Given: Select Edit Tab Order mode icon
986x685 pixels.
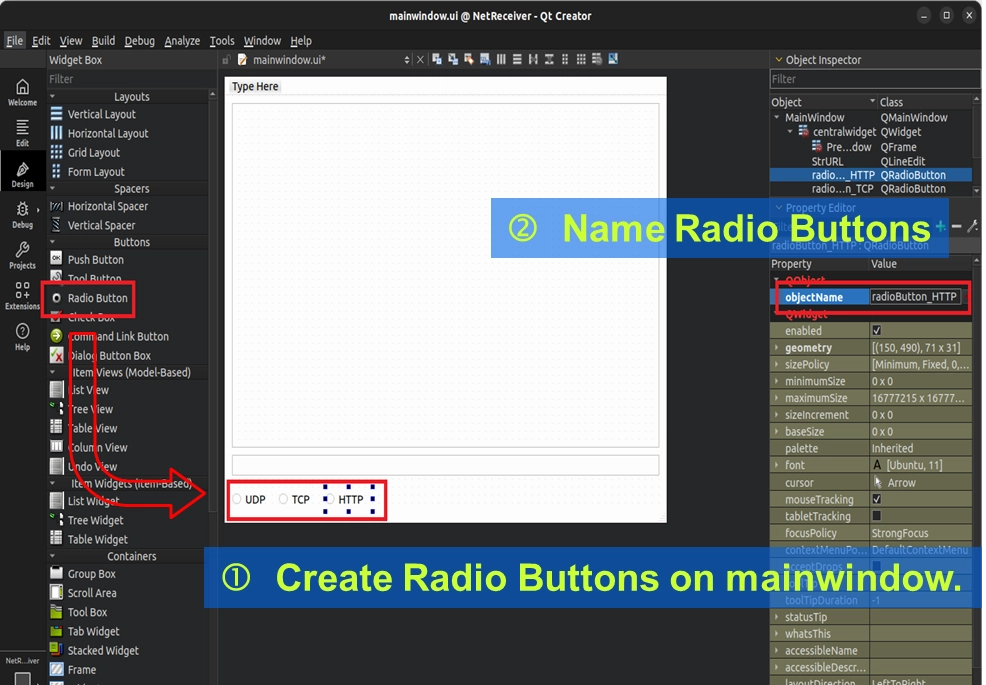Looking at the screenshot, I should pos(485,60).
